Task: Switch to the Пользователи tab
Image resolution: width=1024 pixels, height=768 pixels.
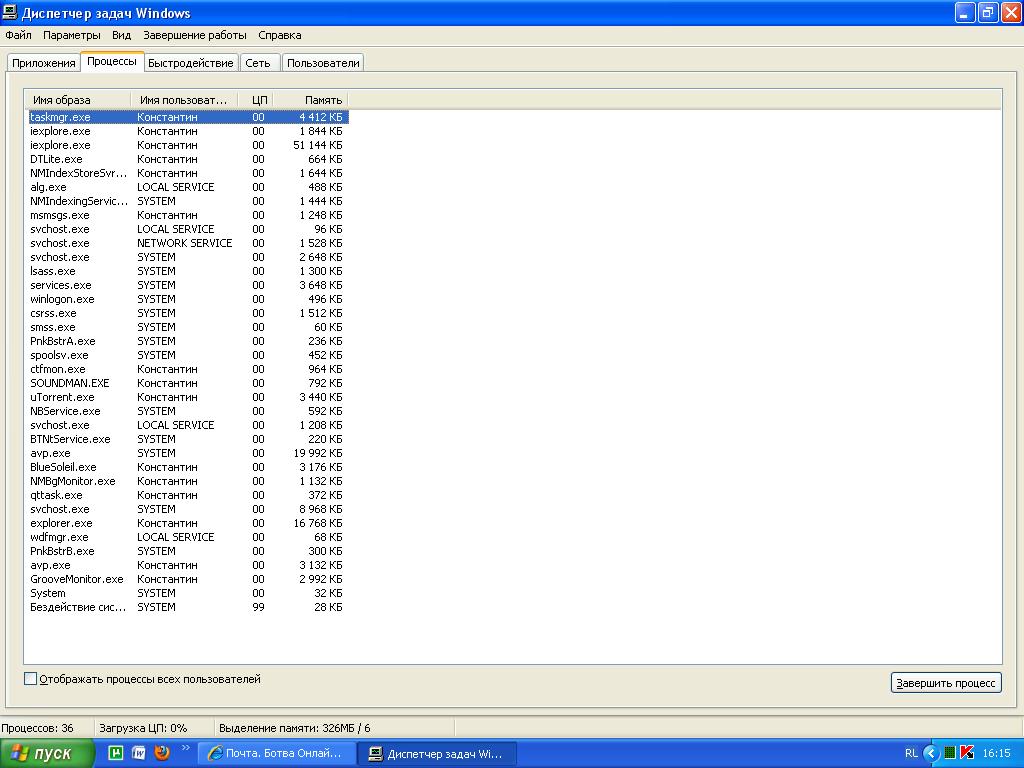Action: click(323, 63)
